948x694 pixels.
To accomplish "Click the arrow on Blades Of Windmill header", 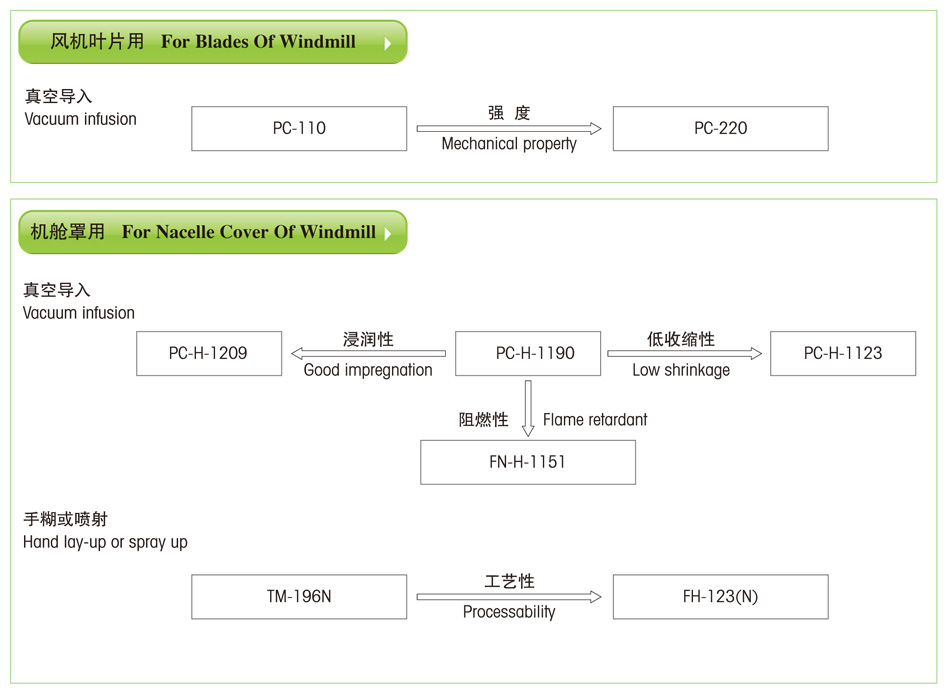I will [388, 44].
